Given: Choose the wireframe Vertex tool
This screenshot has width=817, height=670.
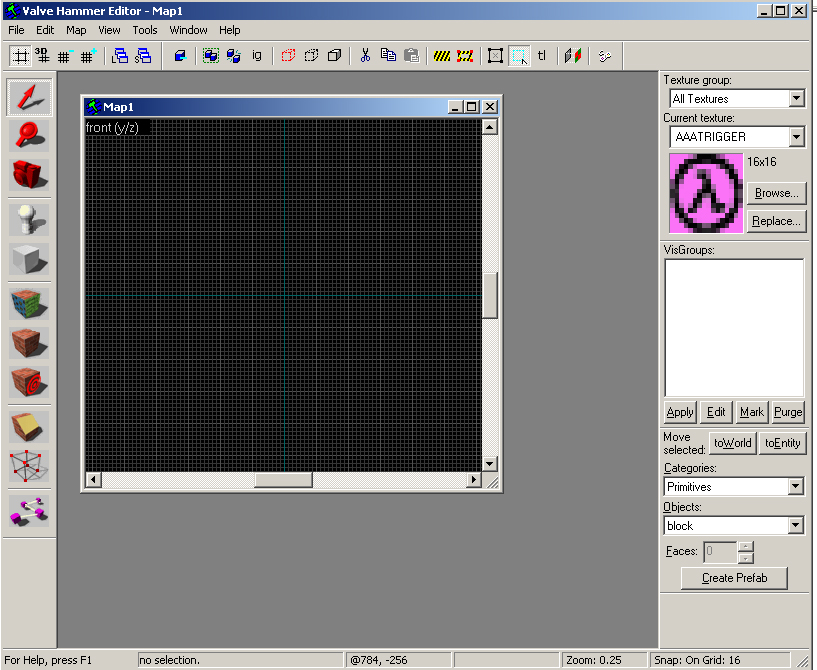Looking at the screenshot, I should pos(29,466).
